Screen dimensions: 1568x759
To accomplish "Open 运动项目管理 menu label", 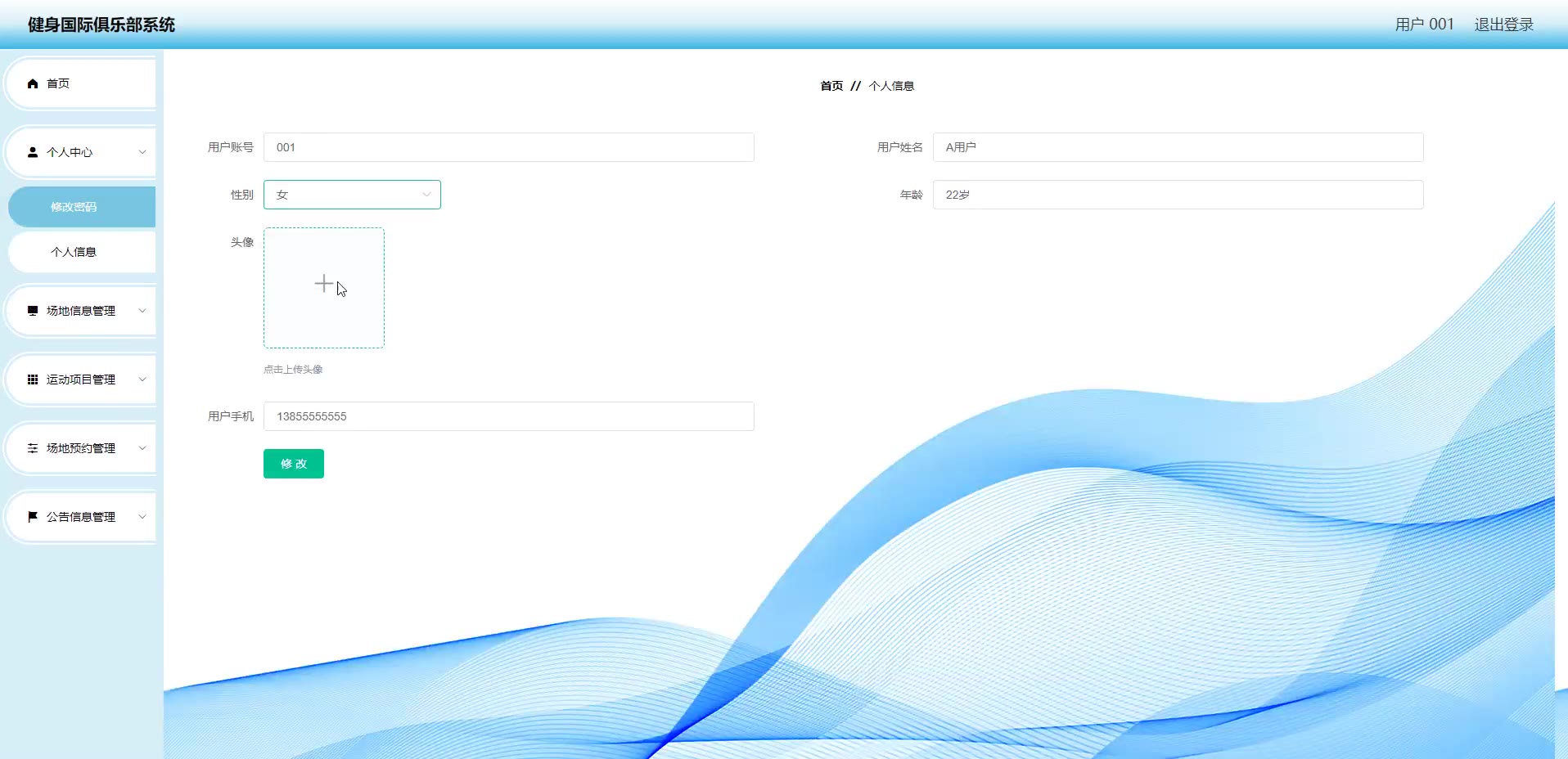I will coord(81,379).
